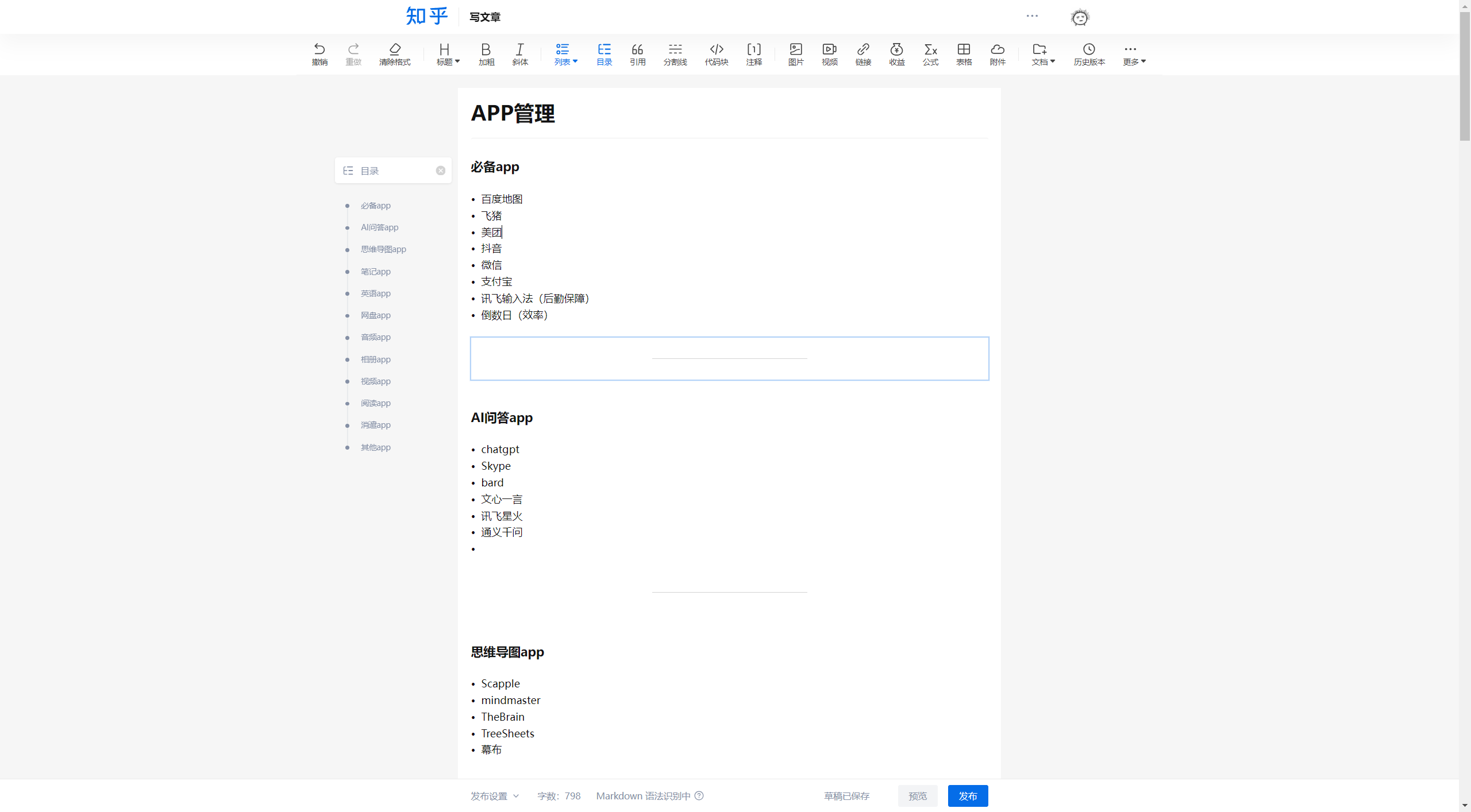Jump to 必备app in outline
This screenshot has height=812, width=1471.
375,206
